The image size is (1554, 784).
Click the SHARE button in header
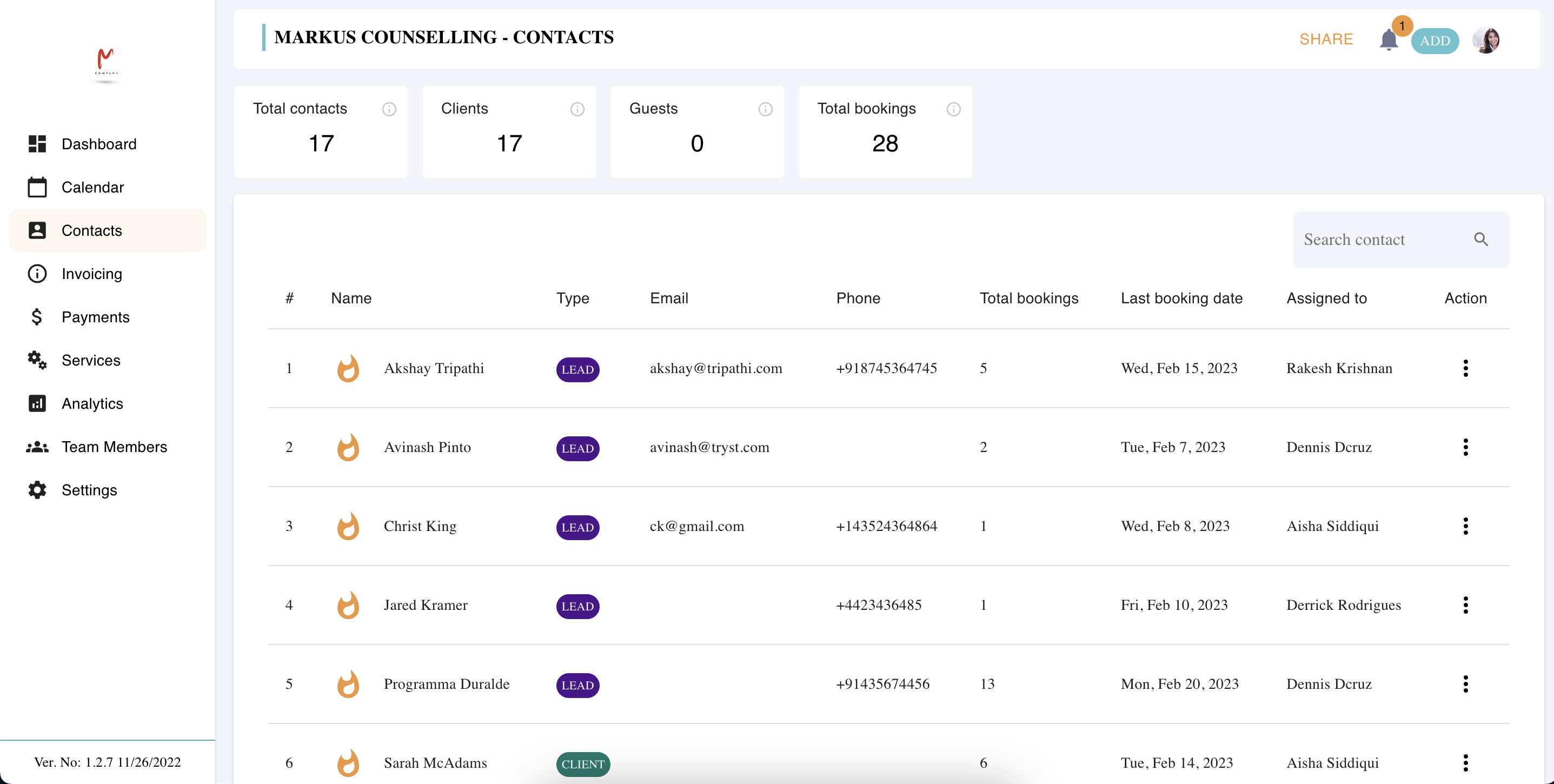[1326, 40]
